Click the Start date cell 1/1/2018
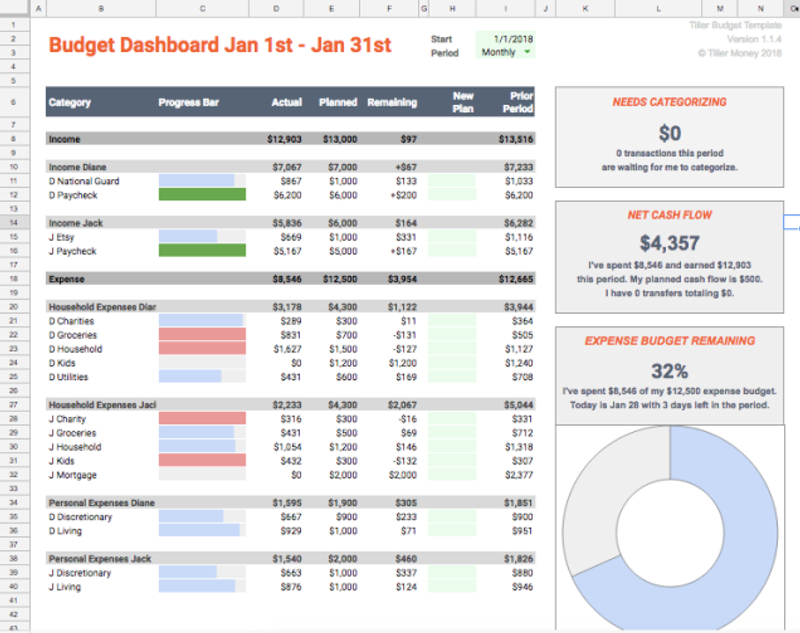This screenshot has height=633, width=800. [x=506, y=38]
